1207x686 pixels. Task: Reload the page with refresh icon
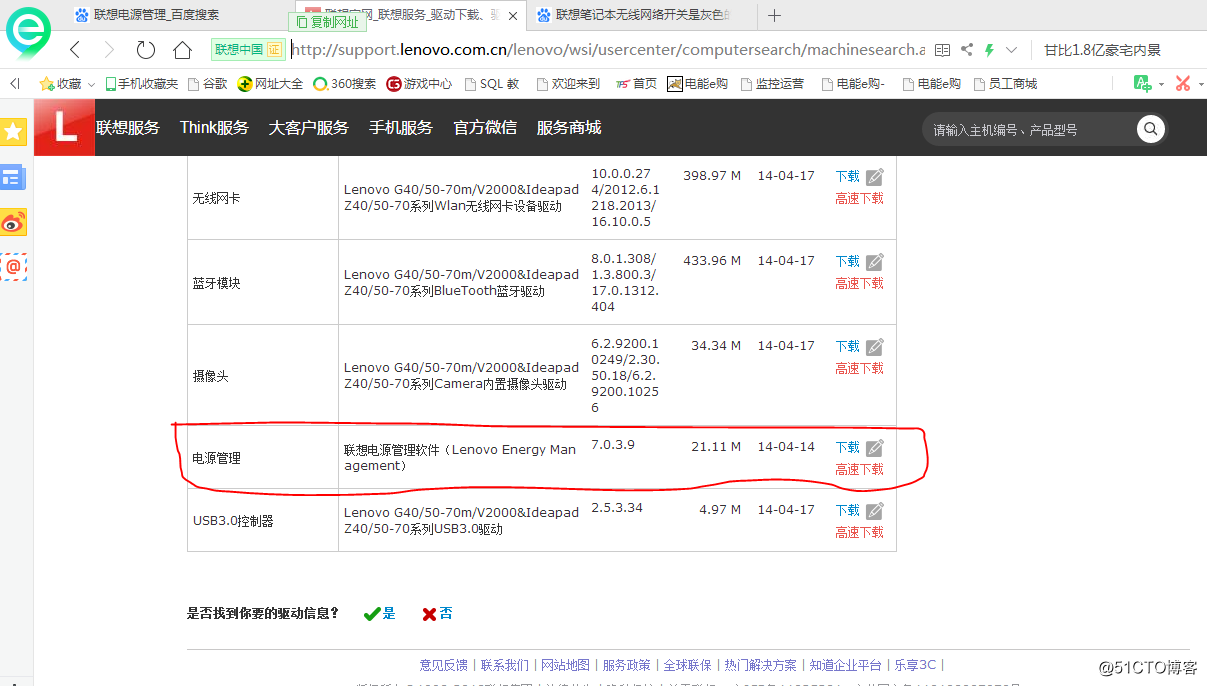pos(146,50)
